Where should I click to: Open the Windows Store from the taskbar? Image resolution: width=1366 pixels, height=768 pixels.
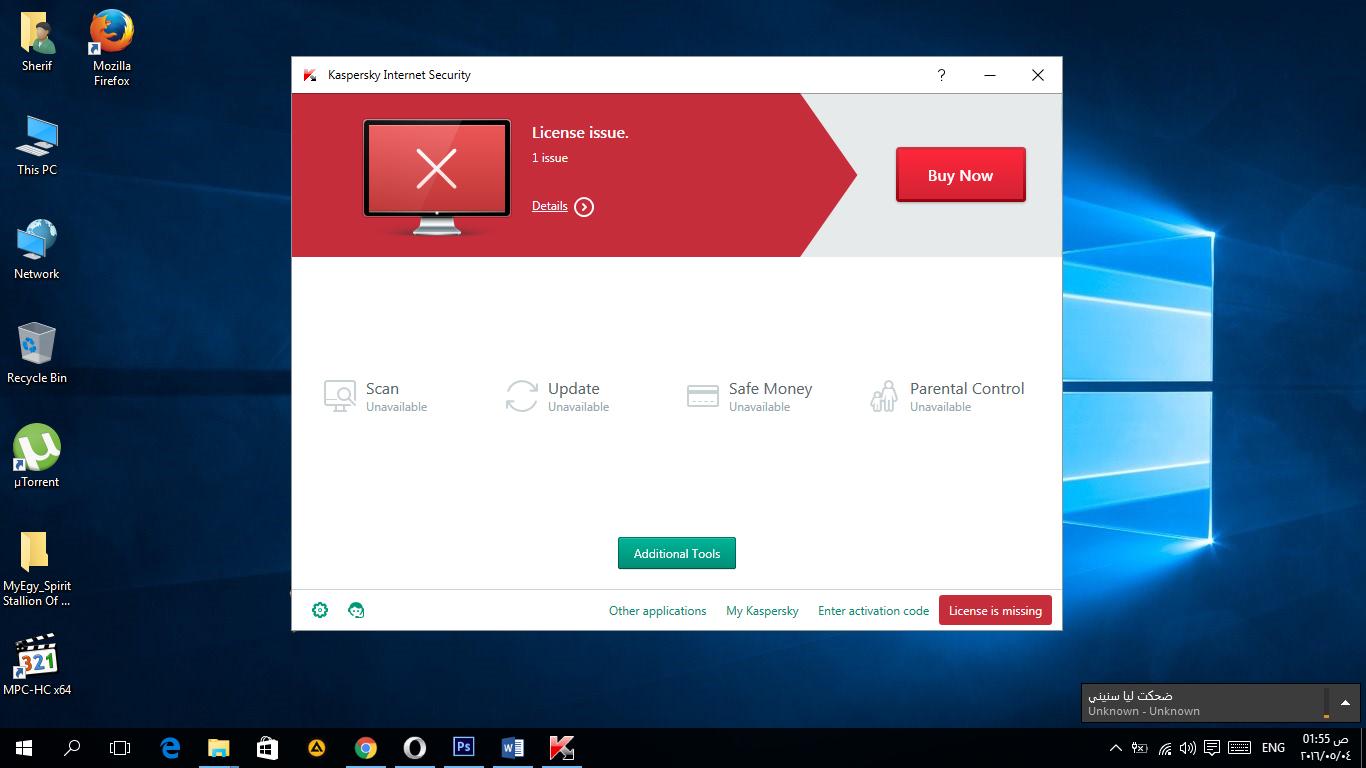click(267, 747)
